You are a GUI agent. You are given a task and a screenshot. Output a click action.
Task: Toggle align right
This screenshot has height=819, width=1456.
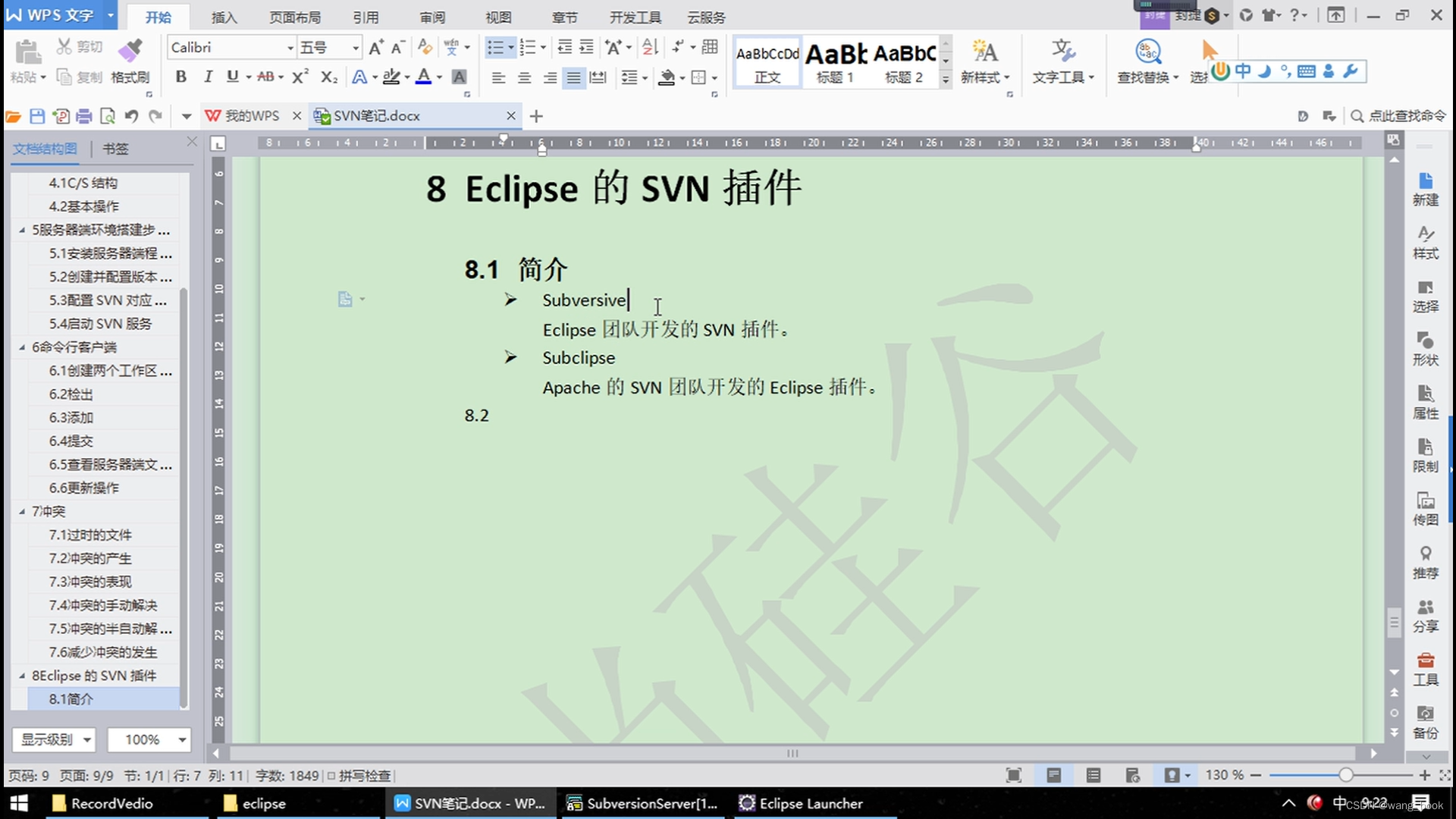tap(550, 77)
